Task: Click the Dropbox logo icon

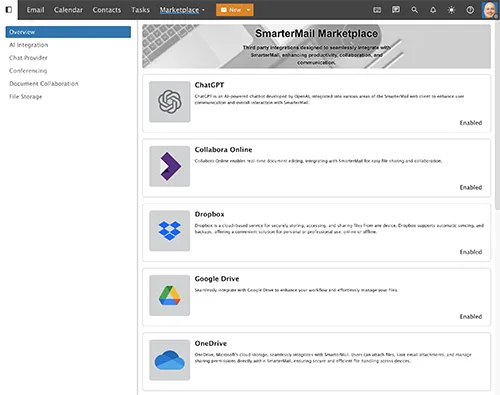Action: pos(170,231)
